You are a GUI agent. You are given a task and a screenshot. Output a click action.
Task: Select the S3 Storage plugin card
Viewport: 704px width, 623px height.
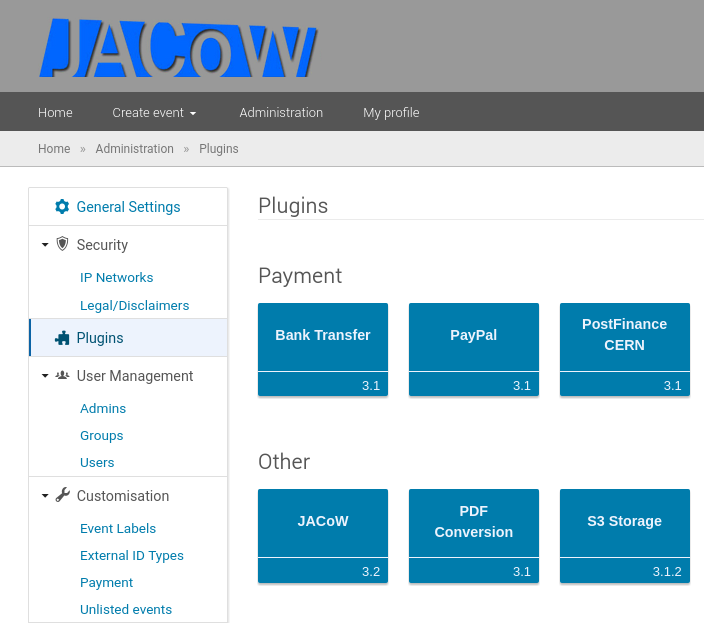624,522
